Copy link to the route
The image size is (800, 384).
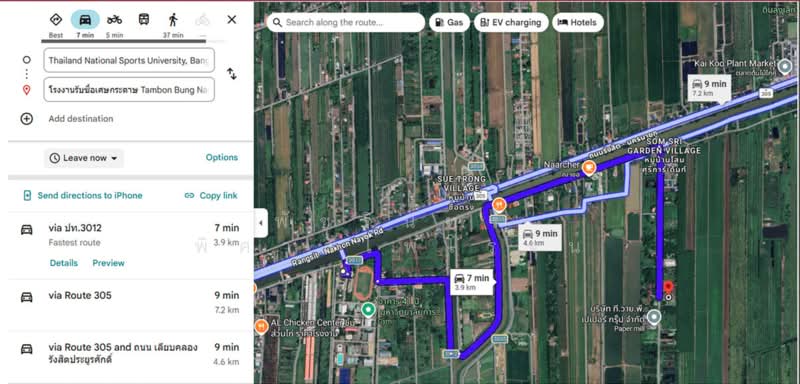(x=211, y=195)
